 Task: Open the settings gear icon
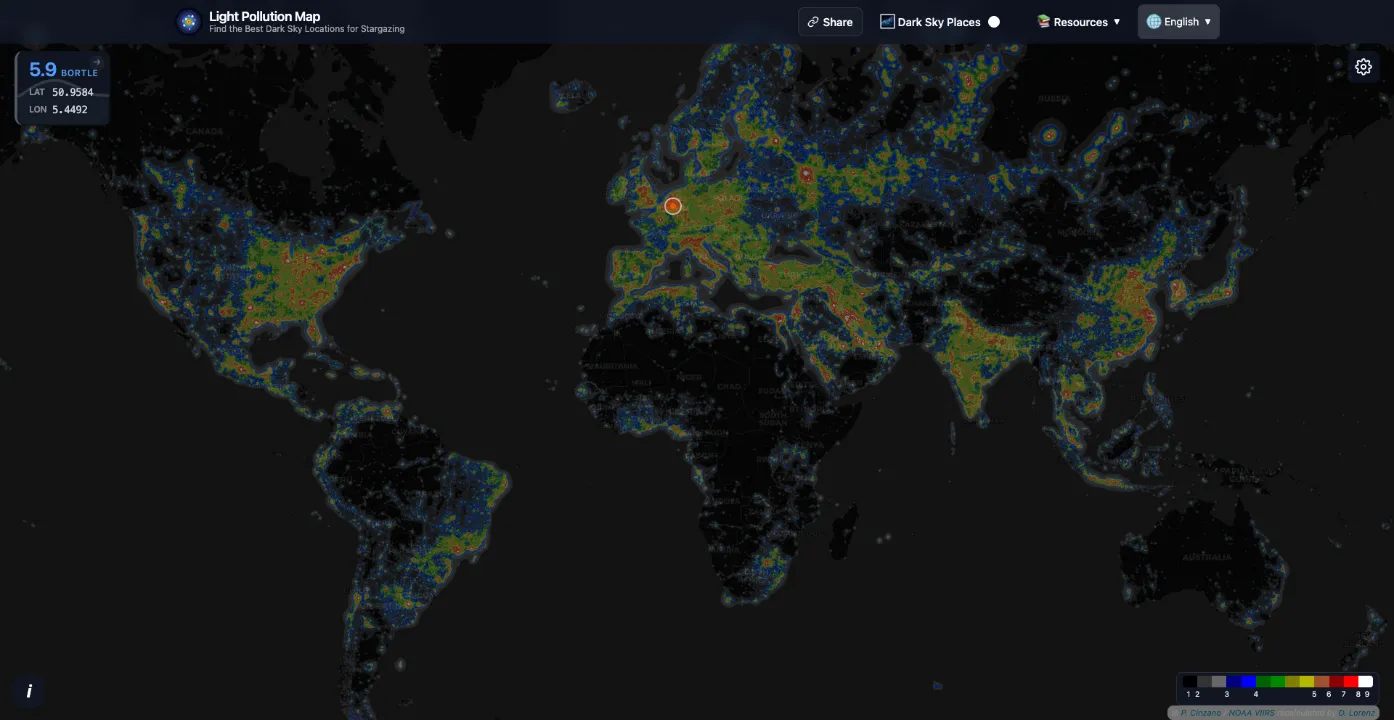point(1363,66)
